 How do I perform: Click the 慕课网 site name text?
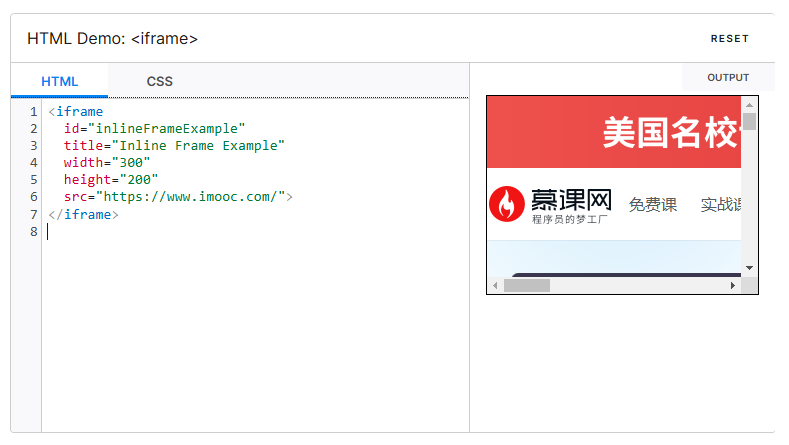(571, 201)
